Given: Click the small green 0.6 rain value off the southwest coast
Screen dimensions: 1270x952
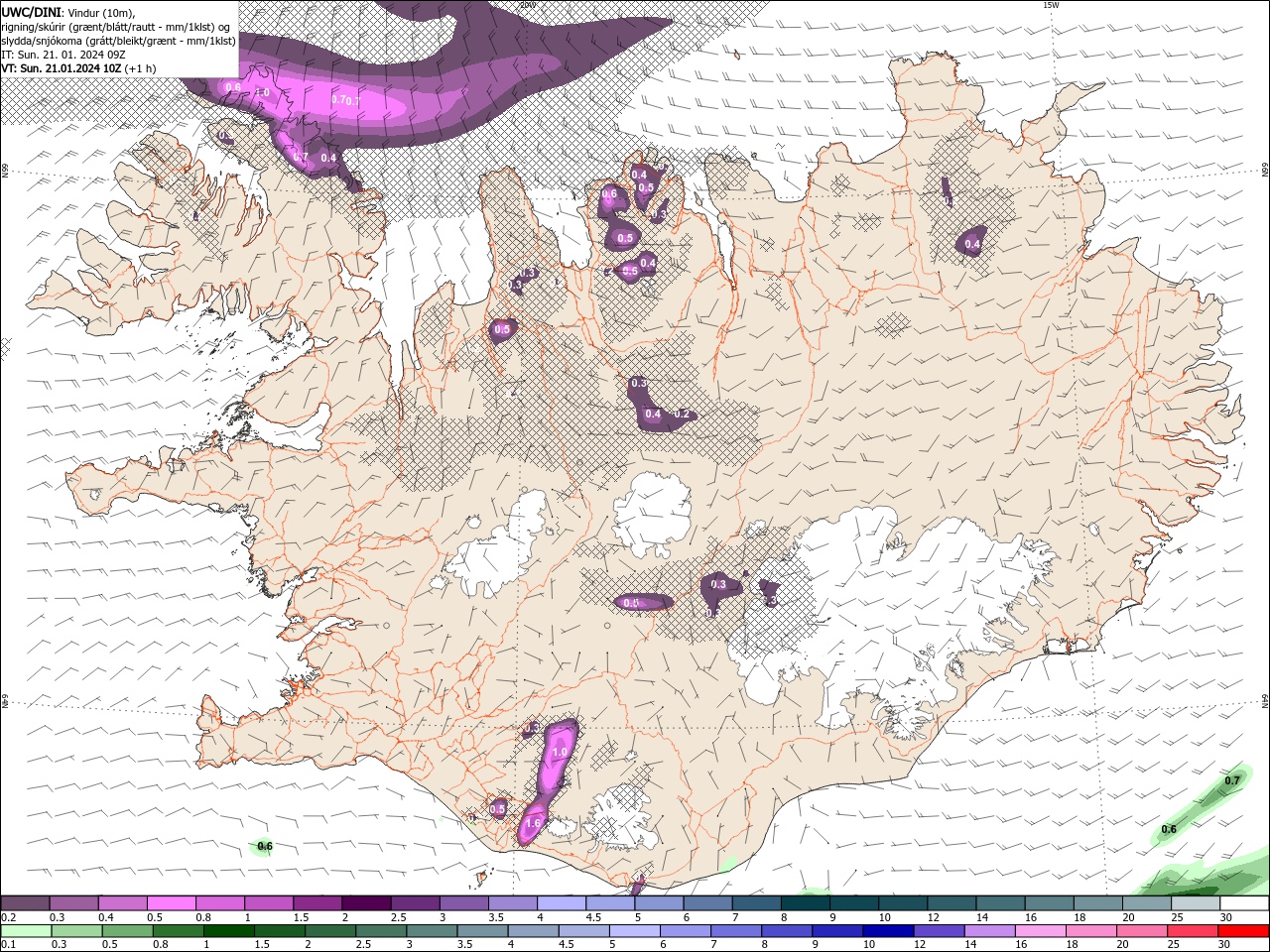Looking at the screenshot, I should (x=265, y=846).
